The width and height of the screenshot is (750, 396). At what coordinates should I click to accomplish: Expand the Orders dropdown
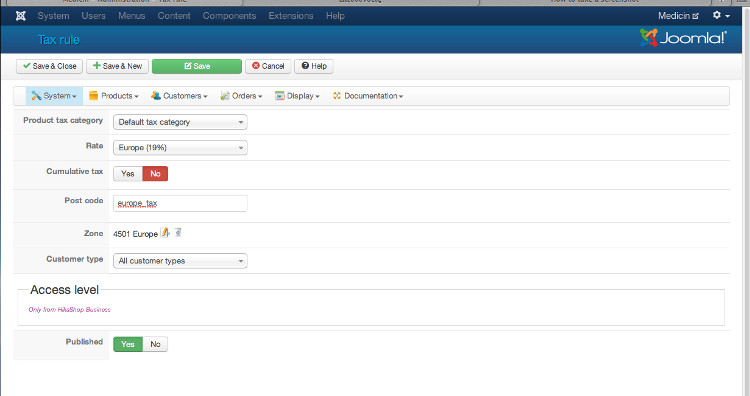click(242, 96)
